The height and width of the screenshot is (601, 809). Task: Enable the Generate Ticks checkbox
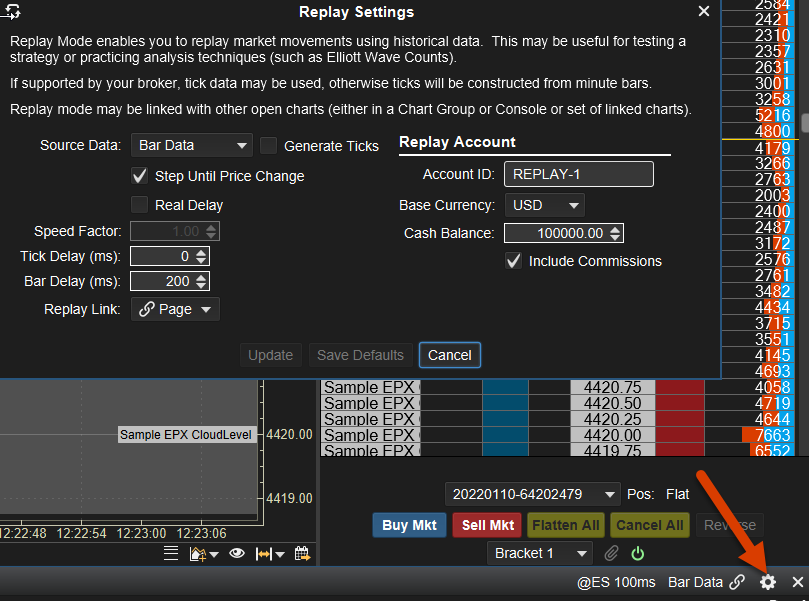click(x=268, y=146)
